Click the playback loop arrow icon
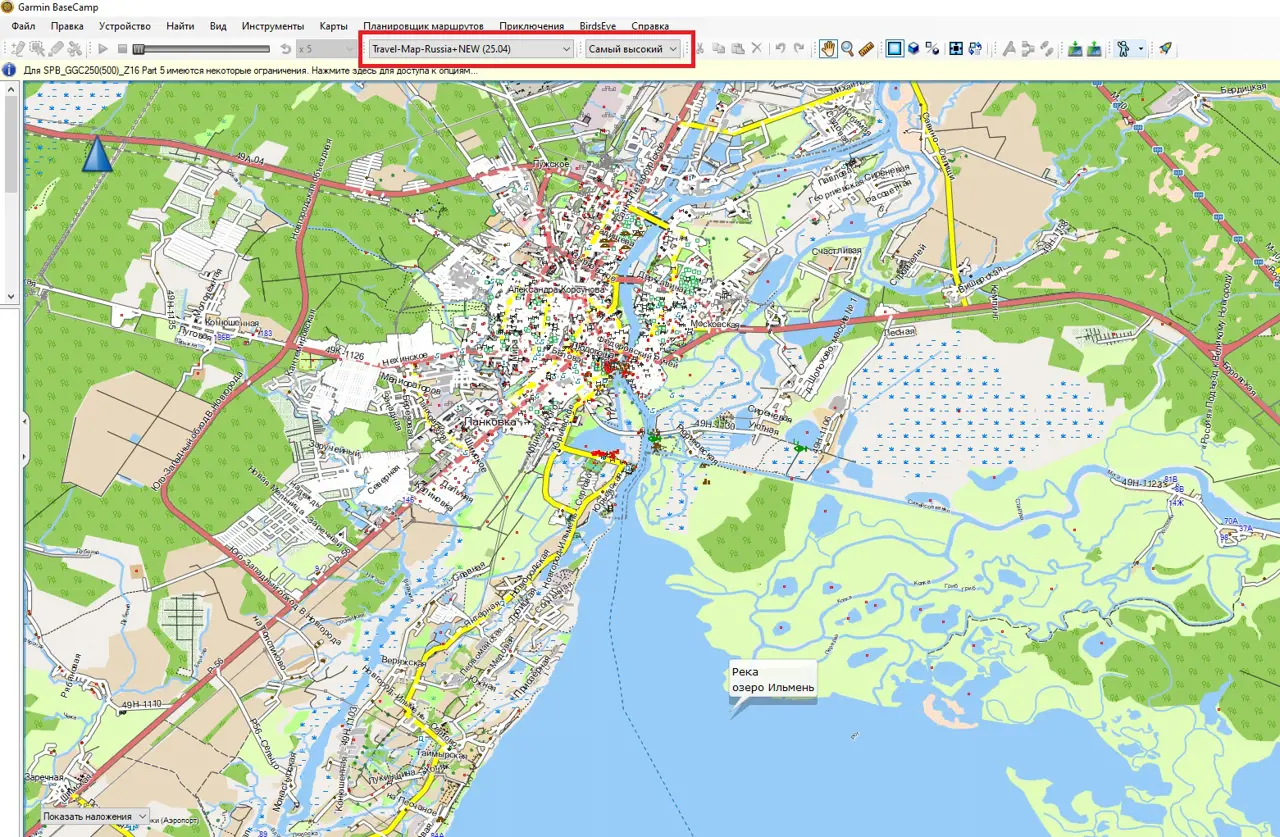 click(x=285, y=48)
